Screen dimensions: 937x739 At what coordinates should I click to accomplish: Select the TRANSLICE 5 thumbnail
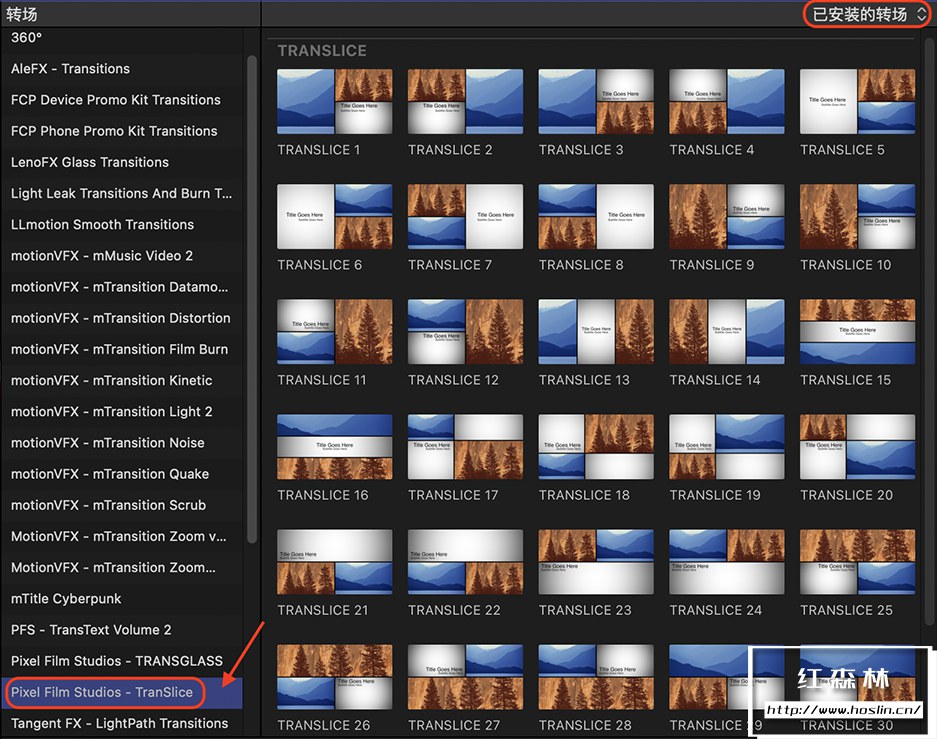point(858,101)
